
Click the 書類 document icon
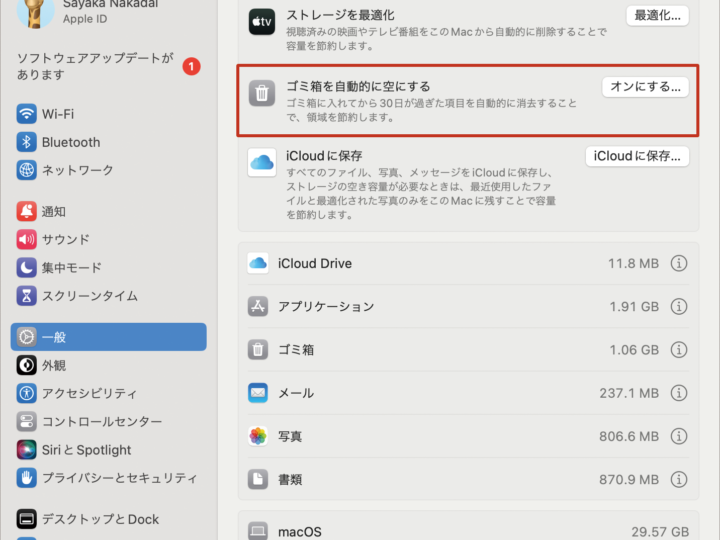point(258,479)
